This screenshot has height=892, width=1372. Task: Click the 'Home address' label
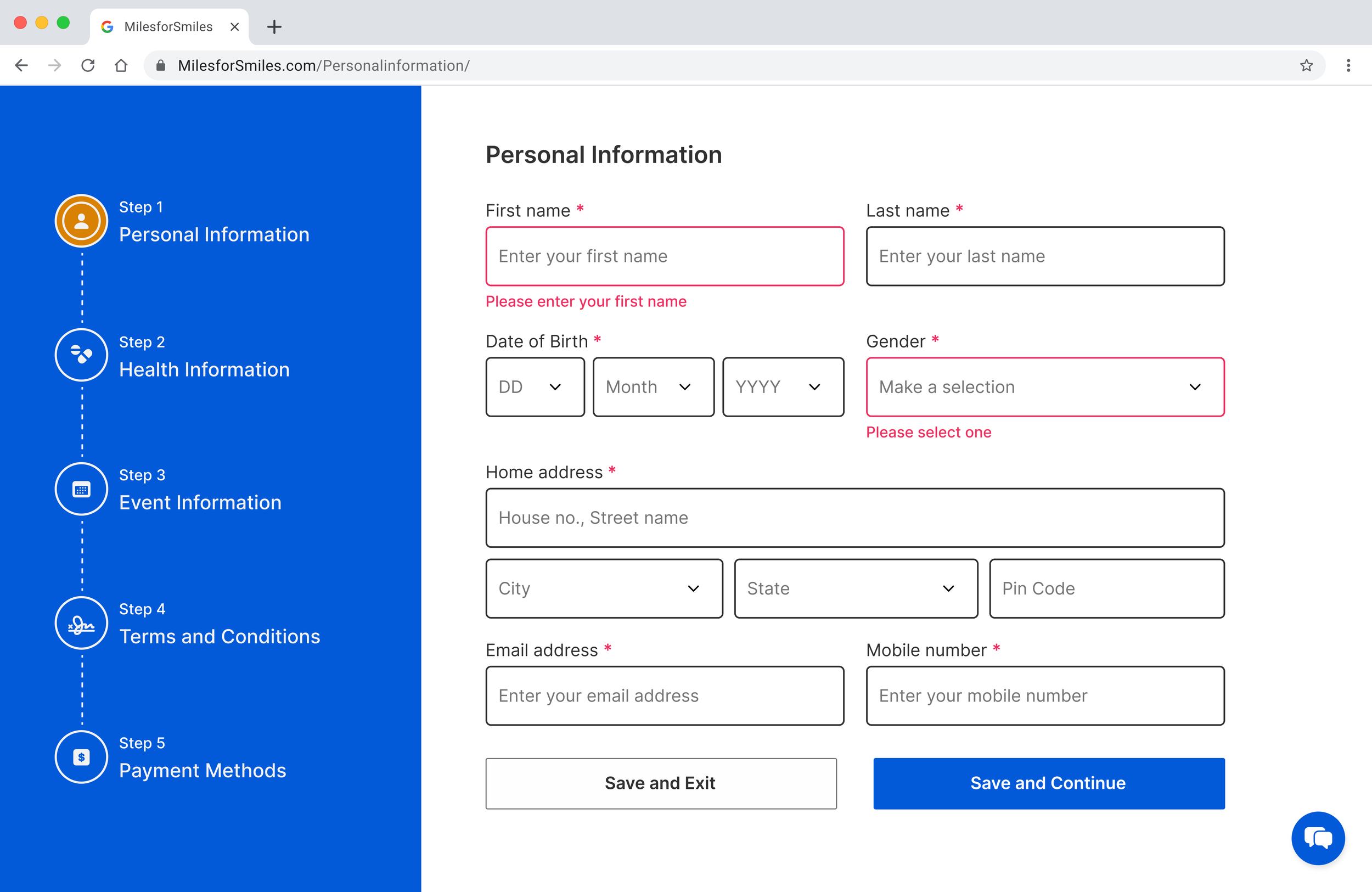coord(544,472)
